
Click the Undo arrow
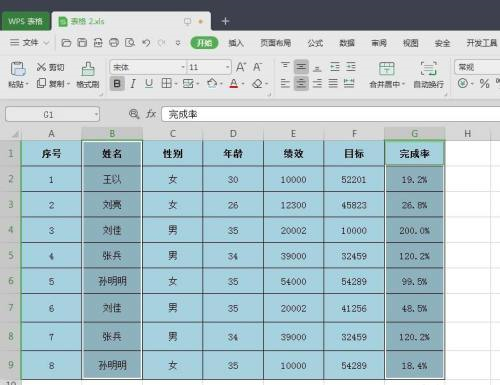(x=146, y=43)
